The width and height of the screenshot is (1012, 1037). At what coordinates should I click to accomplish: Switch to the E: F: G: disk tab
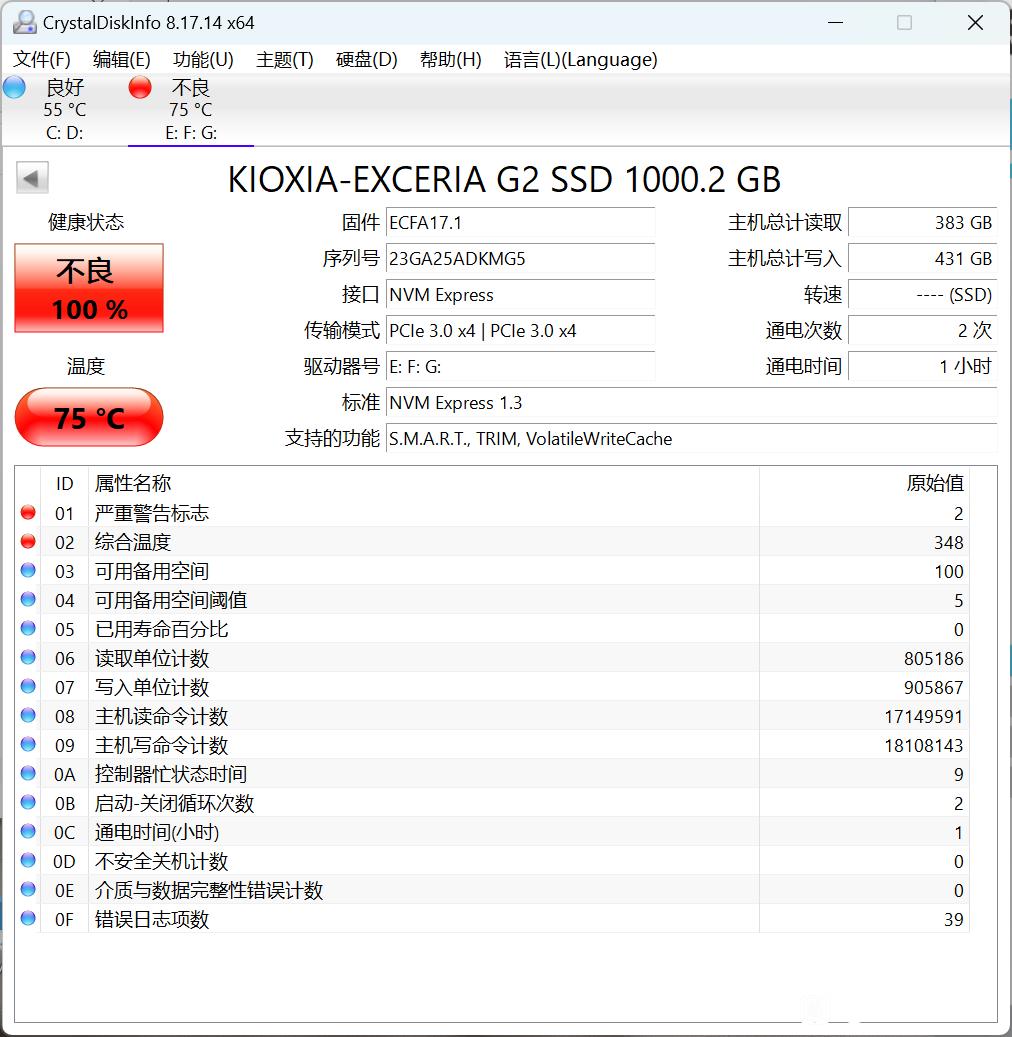tap(191, 110)
